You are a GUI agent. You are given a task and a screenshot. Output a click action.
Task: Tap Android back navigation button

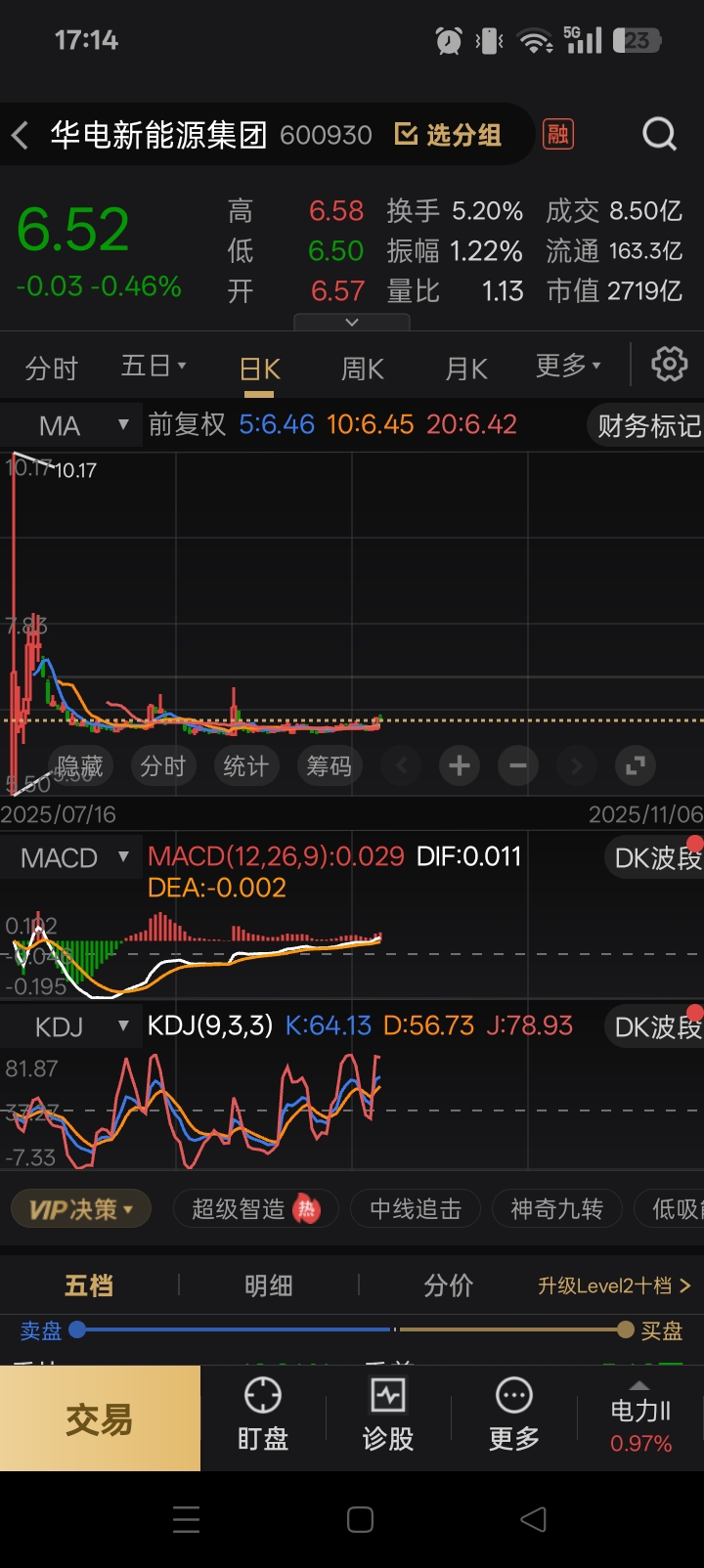coord(533,1519)
